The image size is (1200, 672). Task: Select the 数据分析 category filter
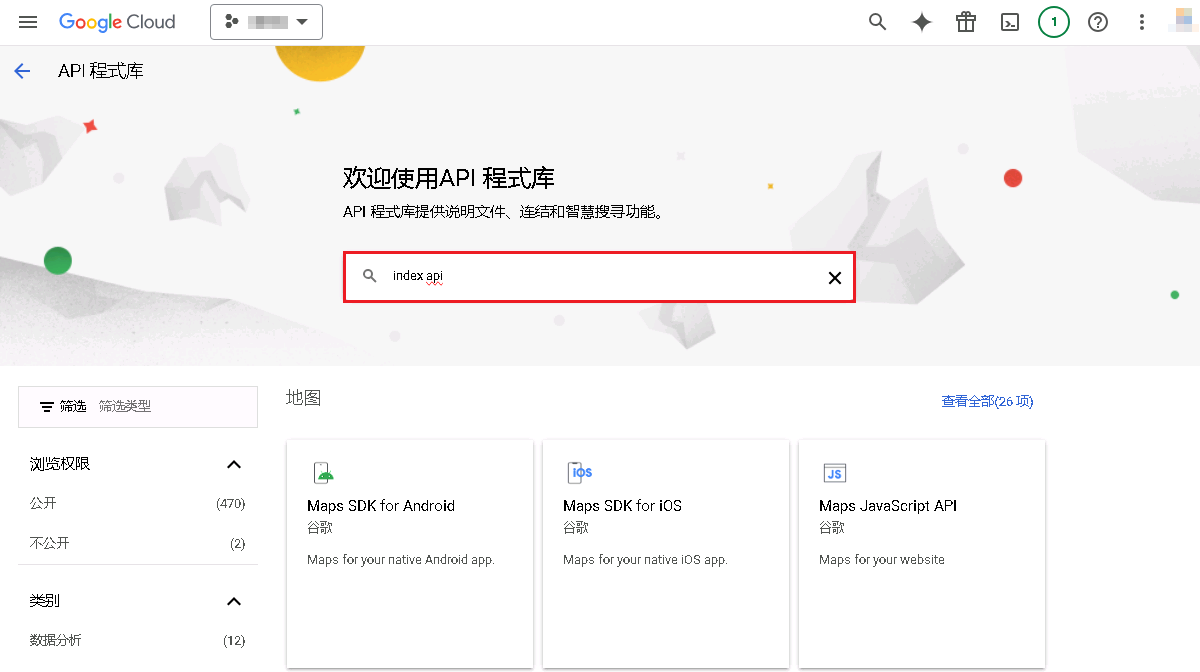[x=56, y=640]
